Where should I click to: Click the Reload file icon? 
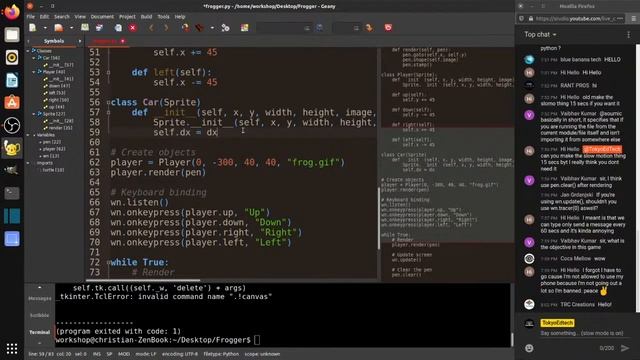tap(118, 28)
